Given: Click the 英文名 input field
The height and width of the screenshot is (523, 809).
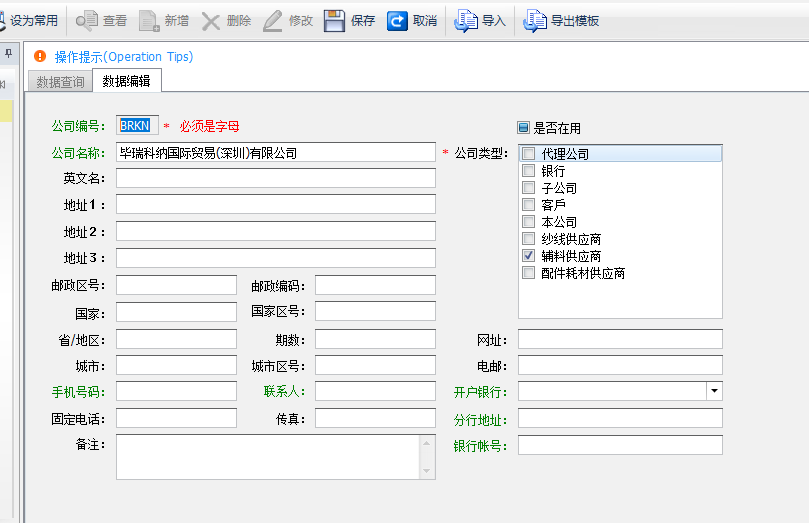Looking at the screenshot, I should (276, 178).
